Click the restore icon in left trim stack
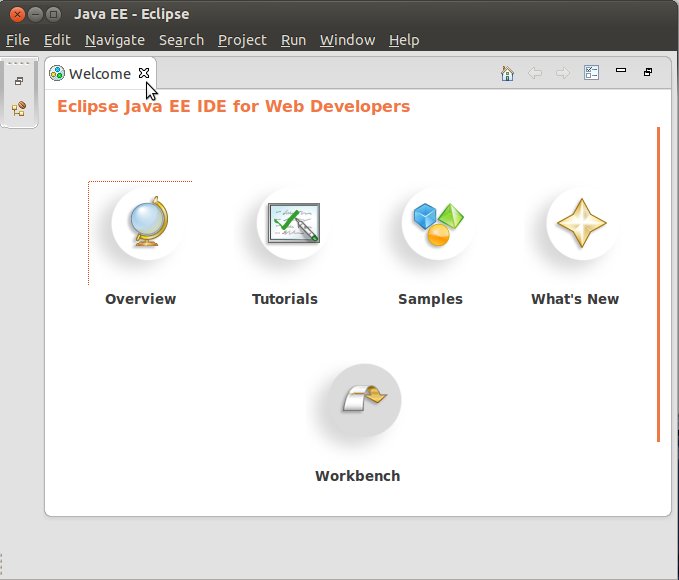679x580 pixels. [x=19, y=81]
